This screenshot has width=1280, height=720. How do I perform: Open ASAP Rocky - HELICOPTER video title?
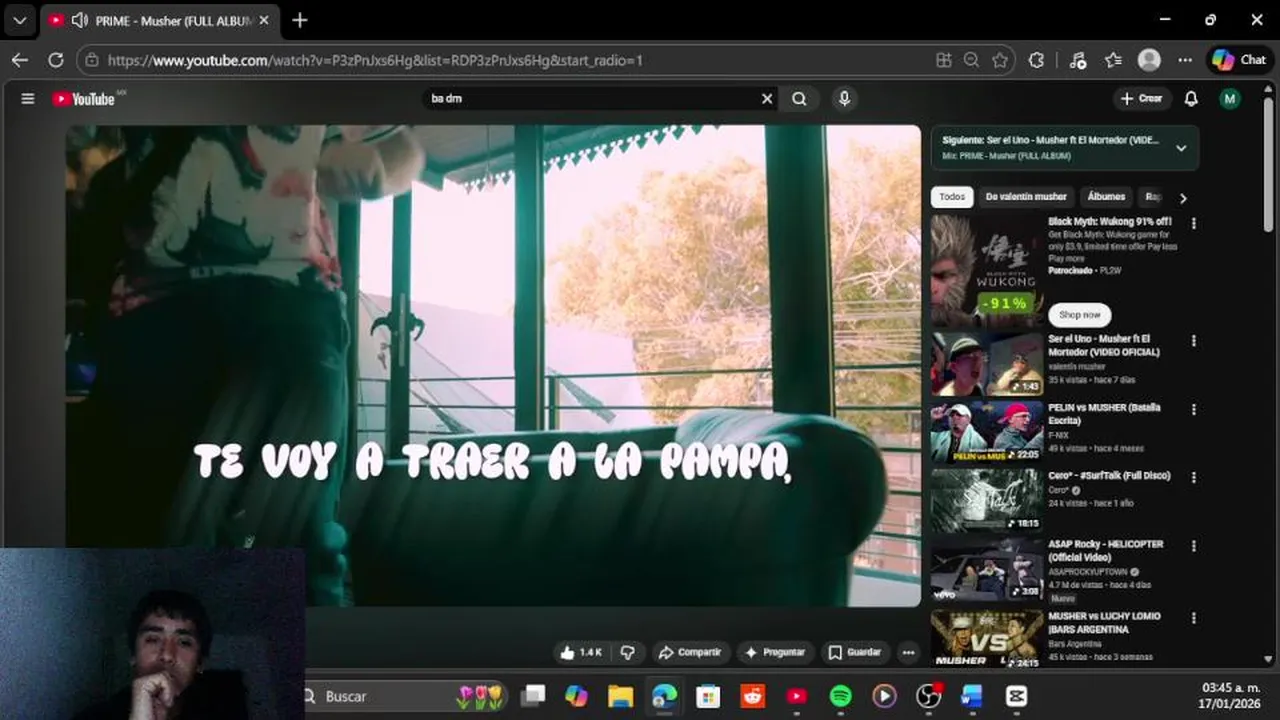[x=1105, y=550]
